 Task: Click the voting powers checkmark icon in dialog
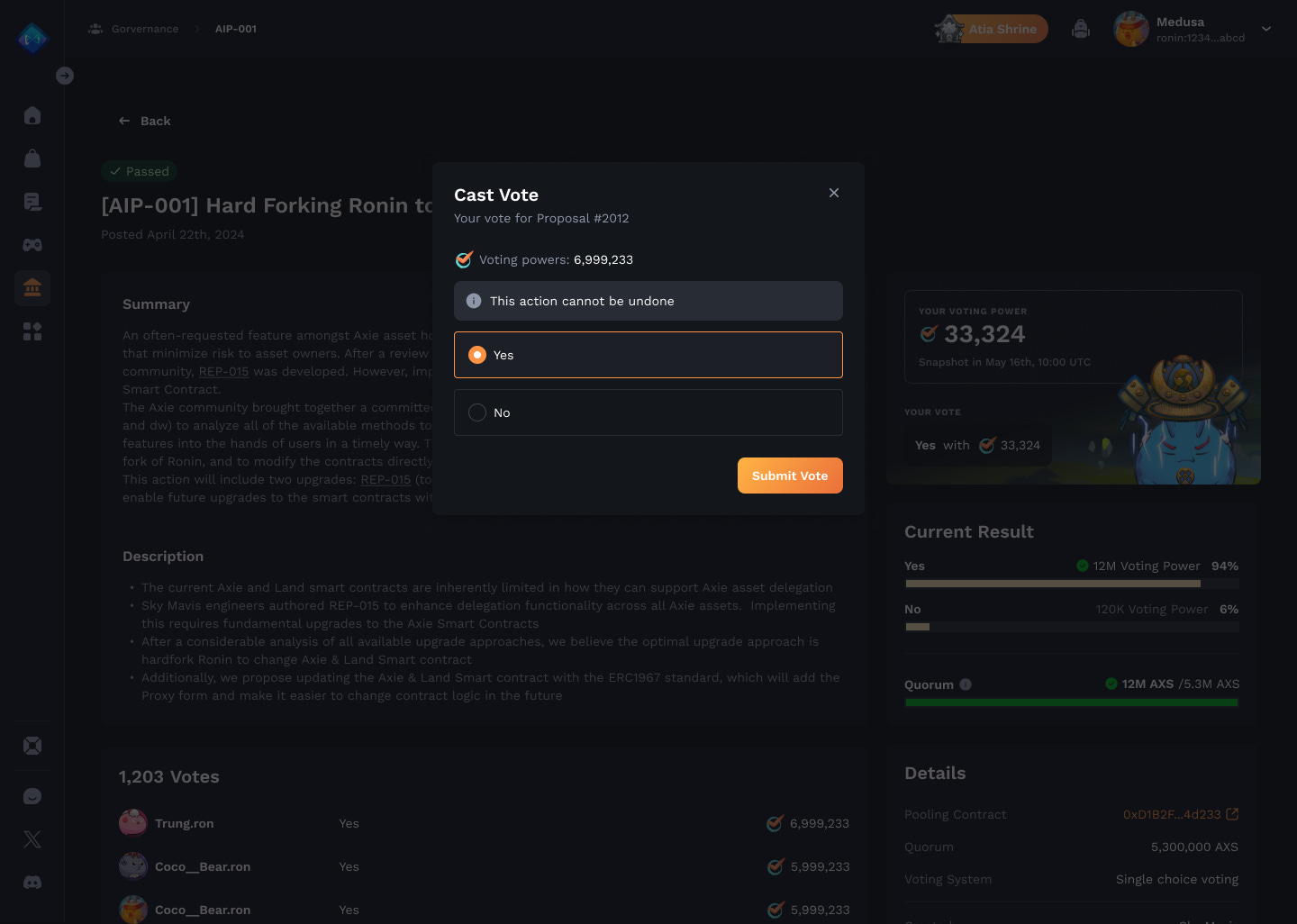click(x=464, y=259)
